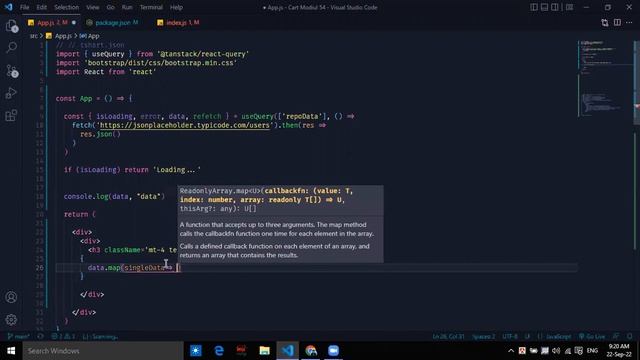
Task: Open the Selection menu
Action: 67,7
